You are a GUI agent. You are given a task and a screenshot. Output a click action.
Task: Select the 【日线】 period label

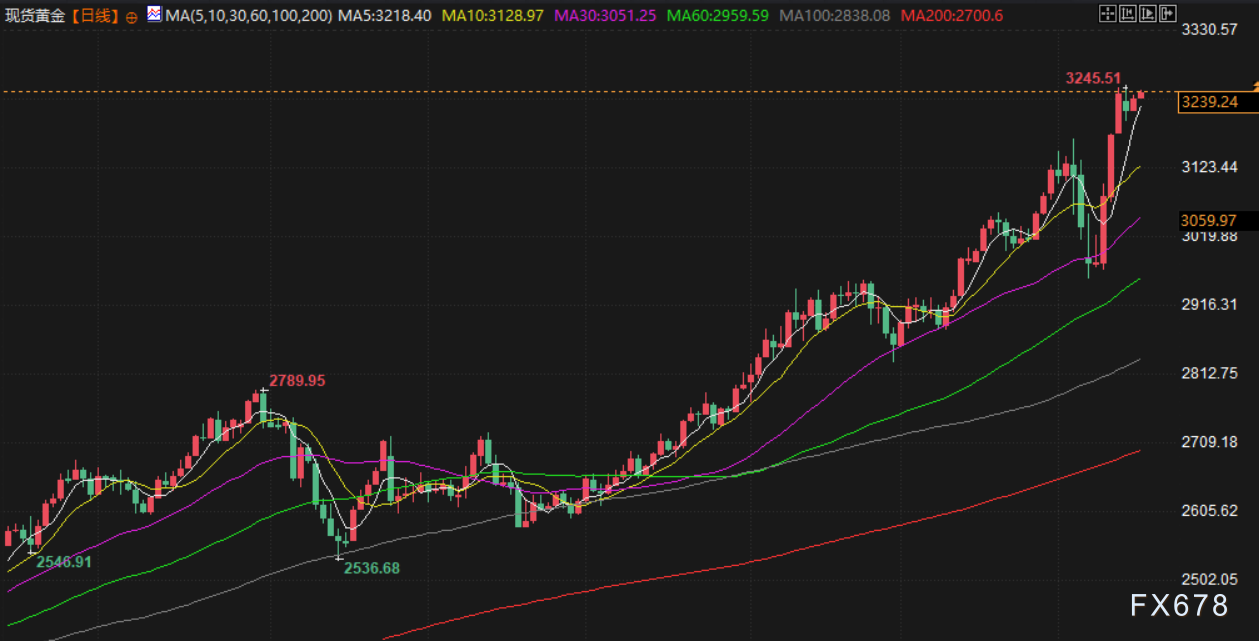tap(95, 16)
